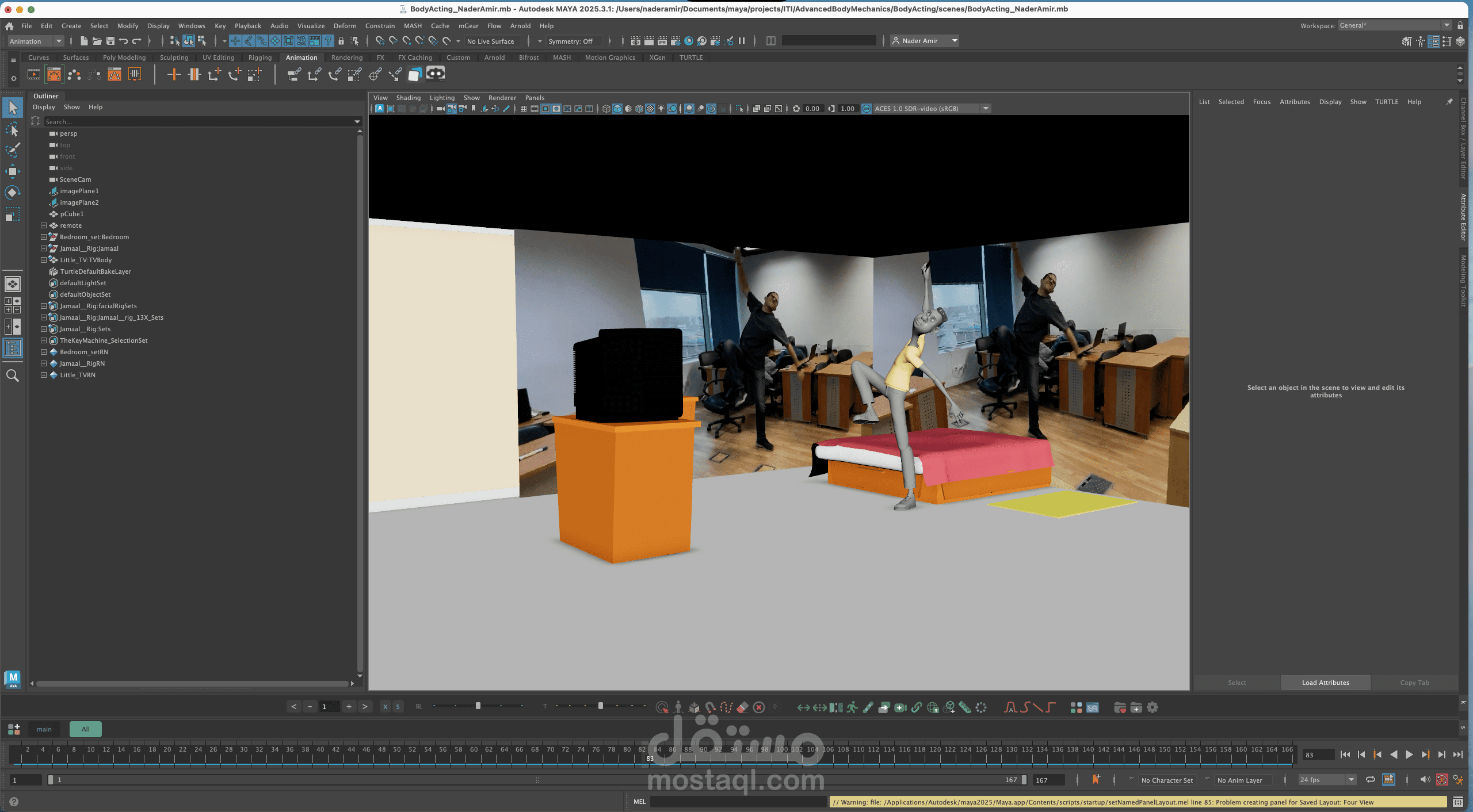The width and height of the screenshot is (1473, 812).
Task: Toggle timeline audio mute speaker
Action: pos(1425,780)
